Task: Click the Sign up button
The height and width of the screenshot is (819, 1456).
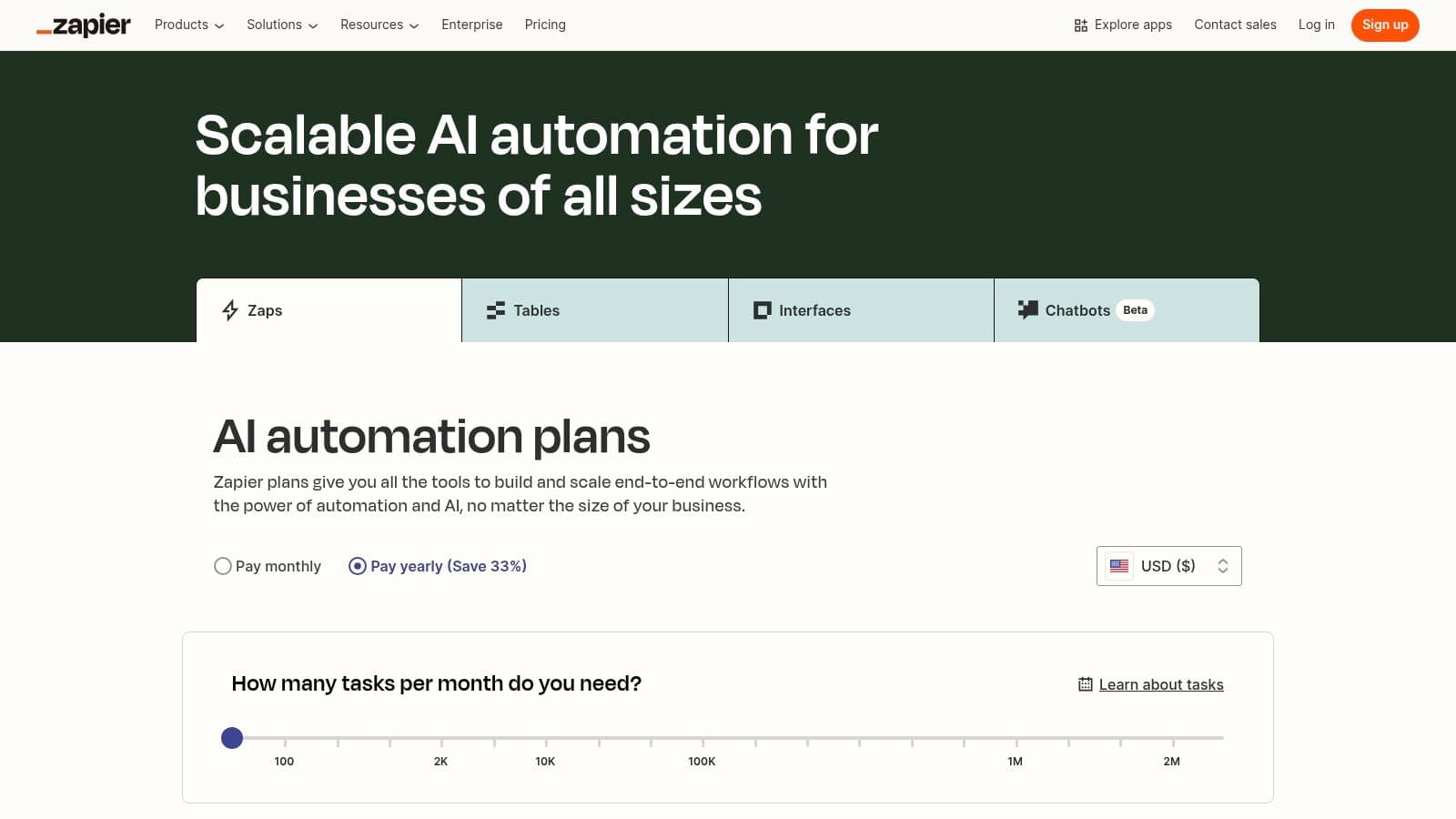Action: coord(1384,25)
